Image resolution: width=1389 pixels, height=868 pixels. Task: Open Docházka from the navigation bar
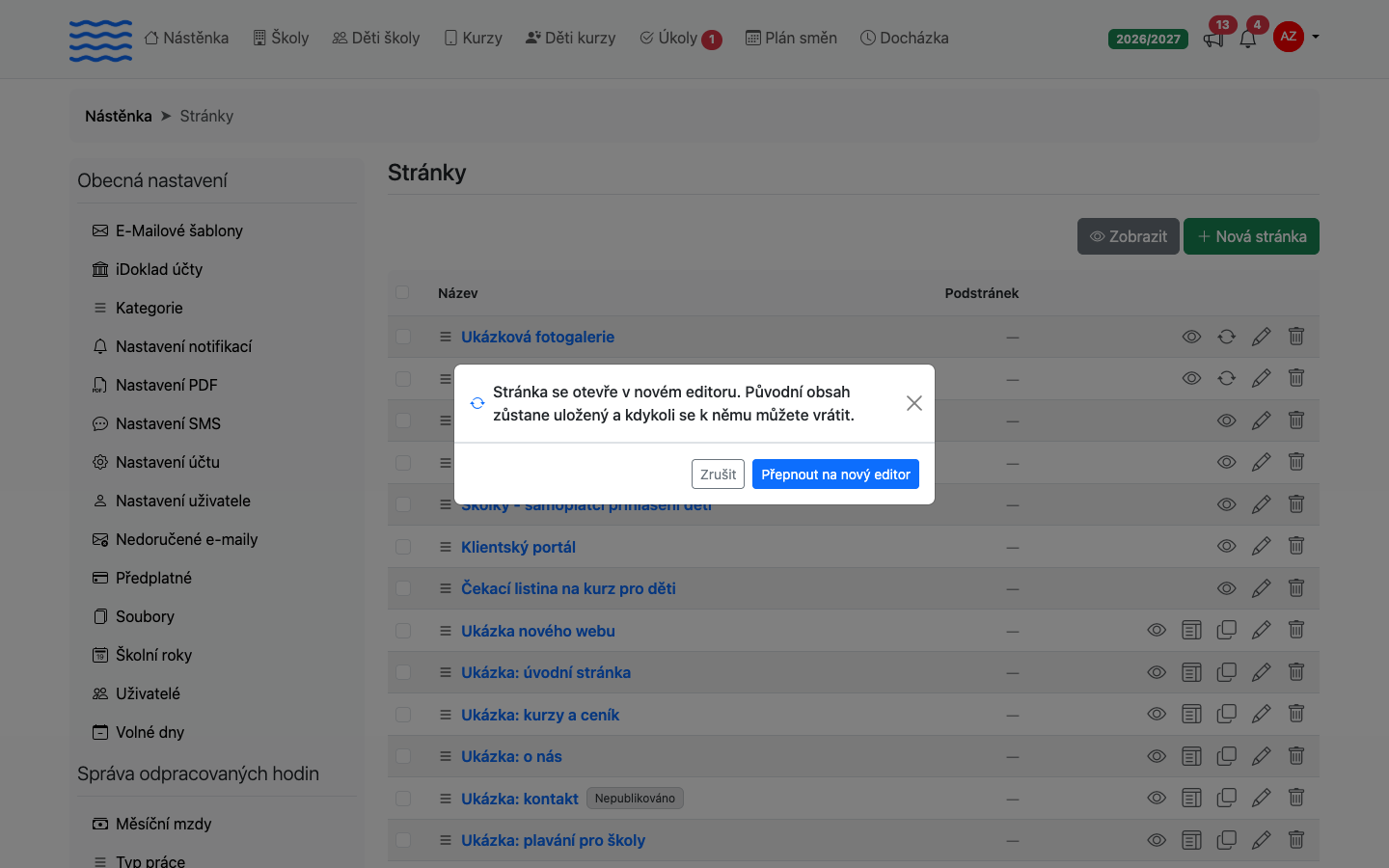point(904,38)
